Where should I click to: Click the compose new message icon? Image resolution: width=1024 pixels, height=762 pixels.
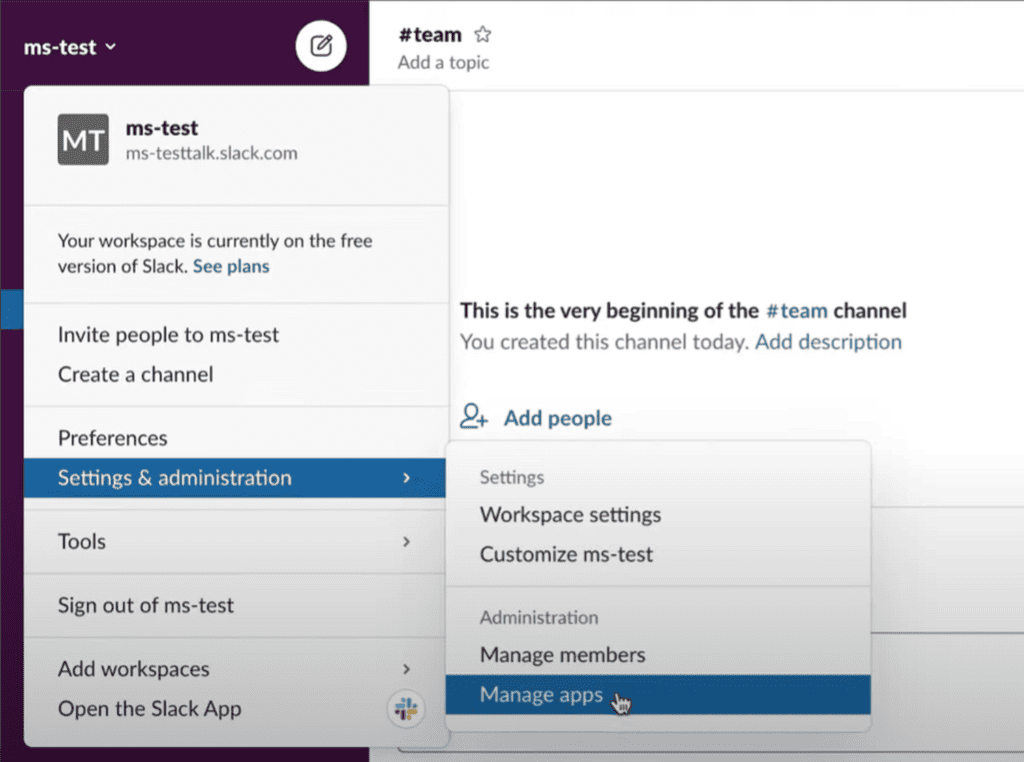[321, 46]
